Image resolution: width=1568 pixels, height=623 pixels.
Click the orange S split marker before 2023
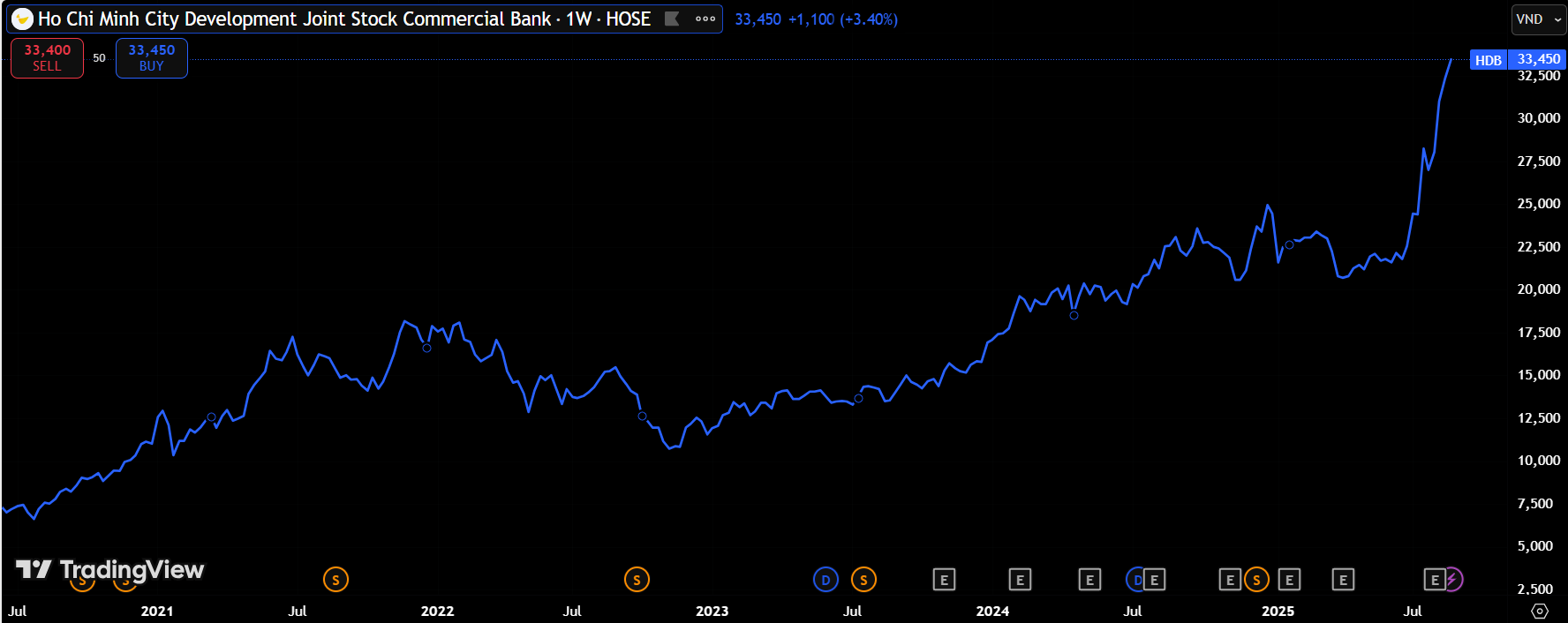click(637, 580)
